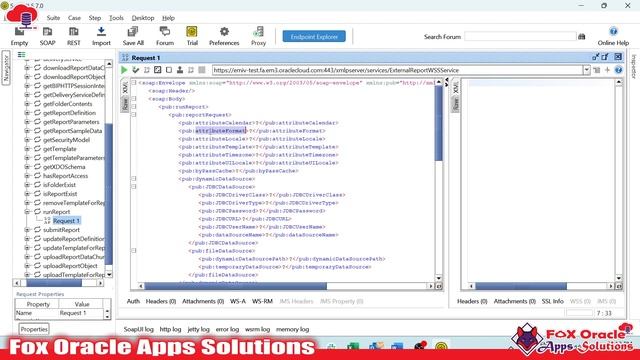Viewport: 640px width, 360px height.
Task: Expand the submitReport tree node
Action: 27,230
